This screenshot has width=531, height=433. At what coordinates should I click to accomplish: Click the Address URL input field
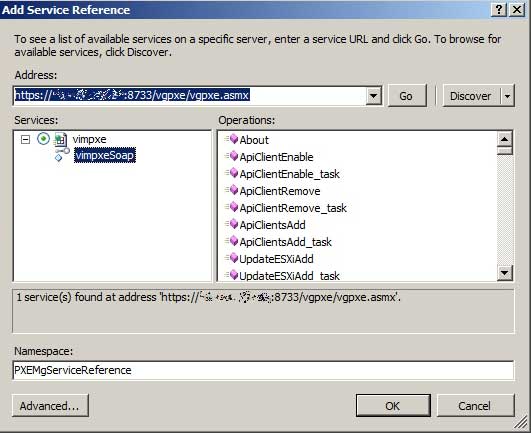click(190, 96)
